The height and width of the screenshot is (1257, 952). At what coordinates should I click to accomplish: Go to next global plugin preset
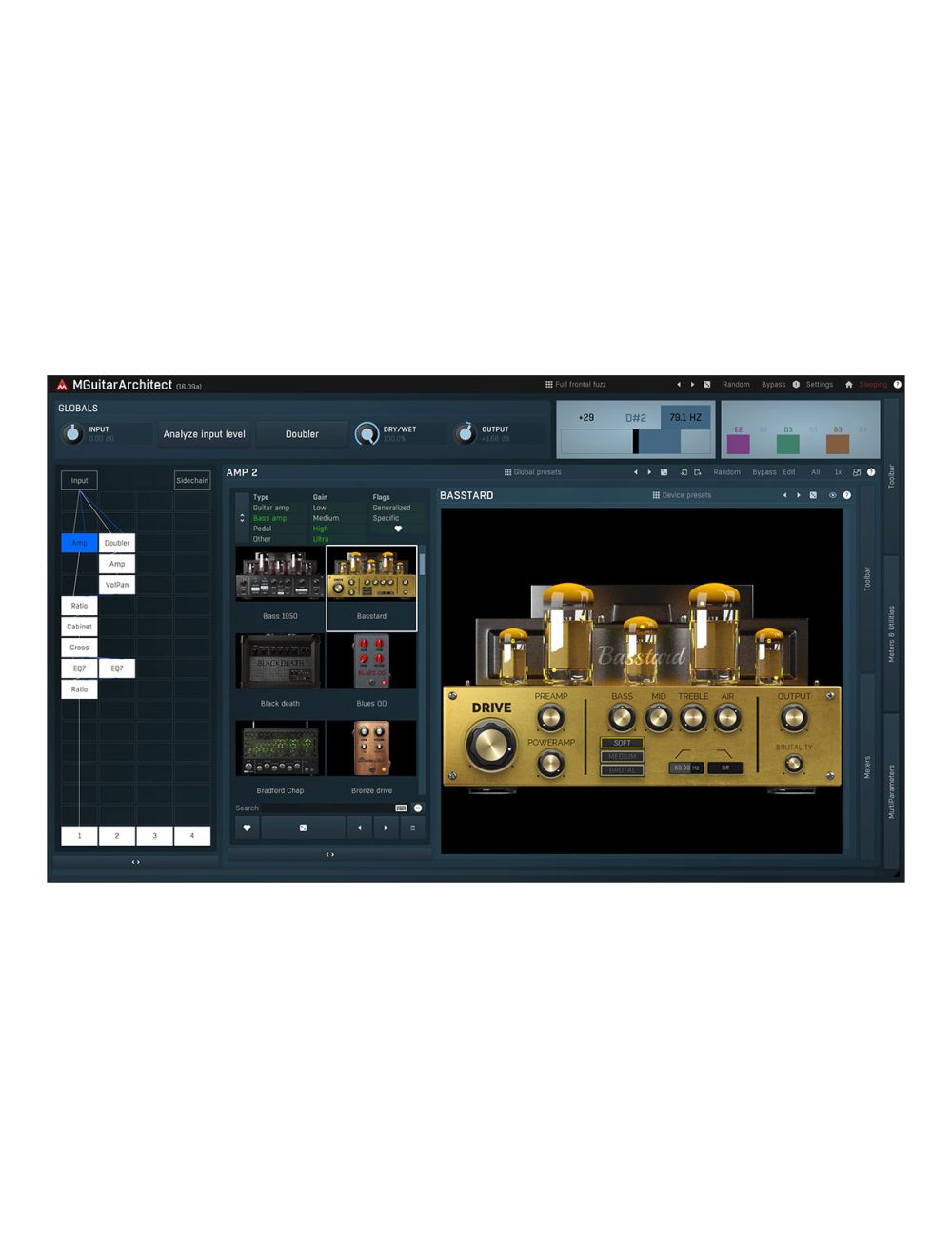(x=692, y=385)
